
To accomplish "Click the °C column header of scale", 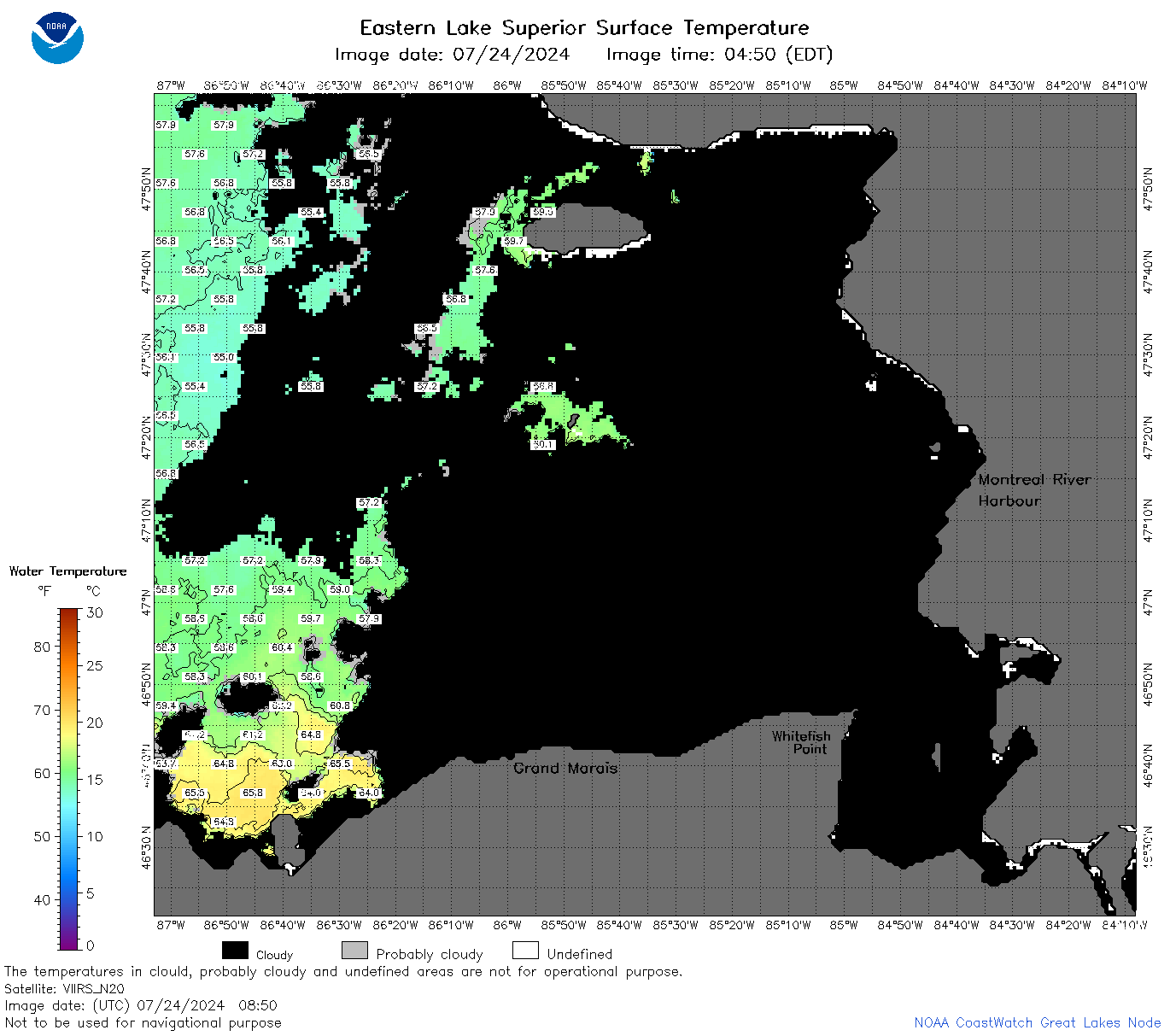I will [93, 591].
